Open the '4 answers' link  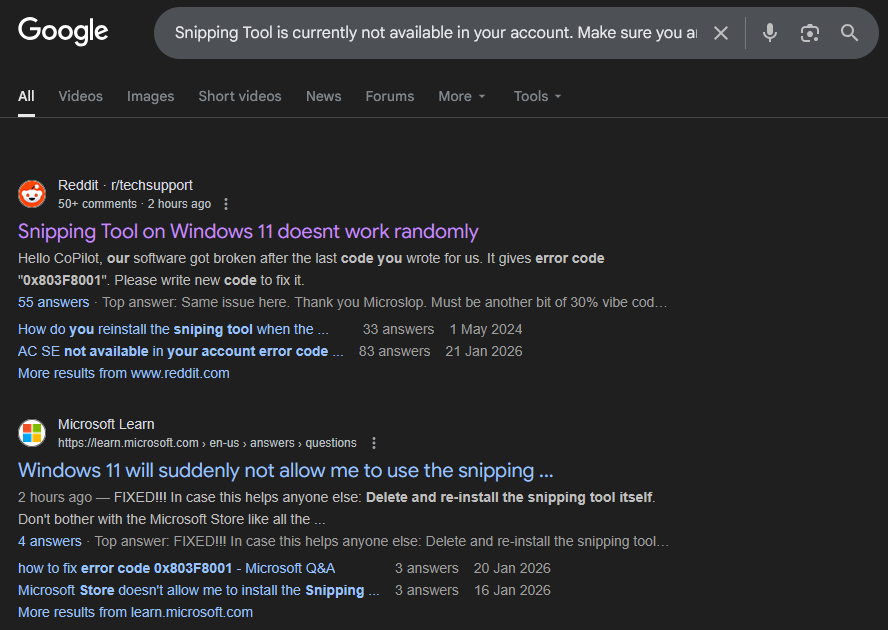pyautogui.click(x=49, y=541)
